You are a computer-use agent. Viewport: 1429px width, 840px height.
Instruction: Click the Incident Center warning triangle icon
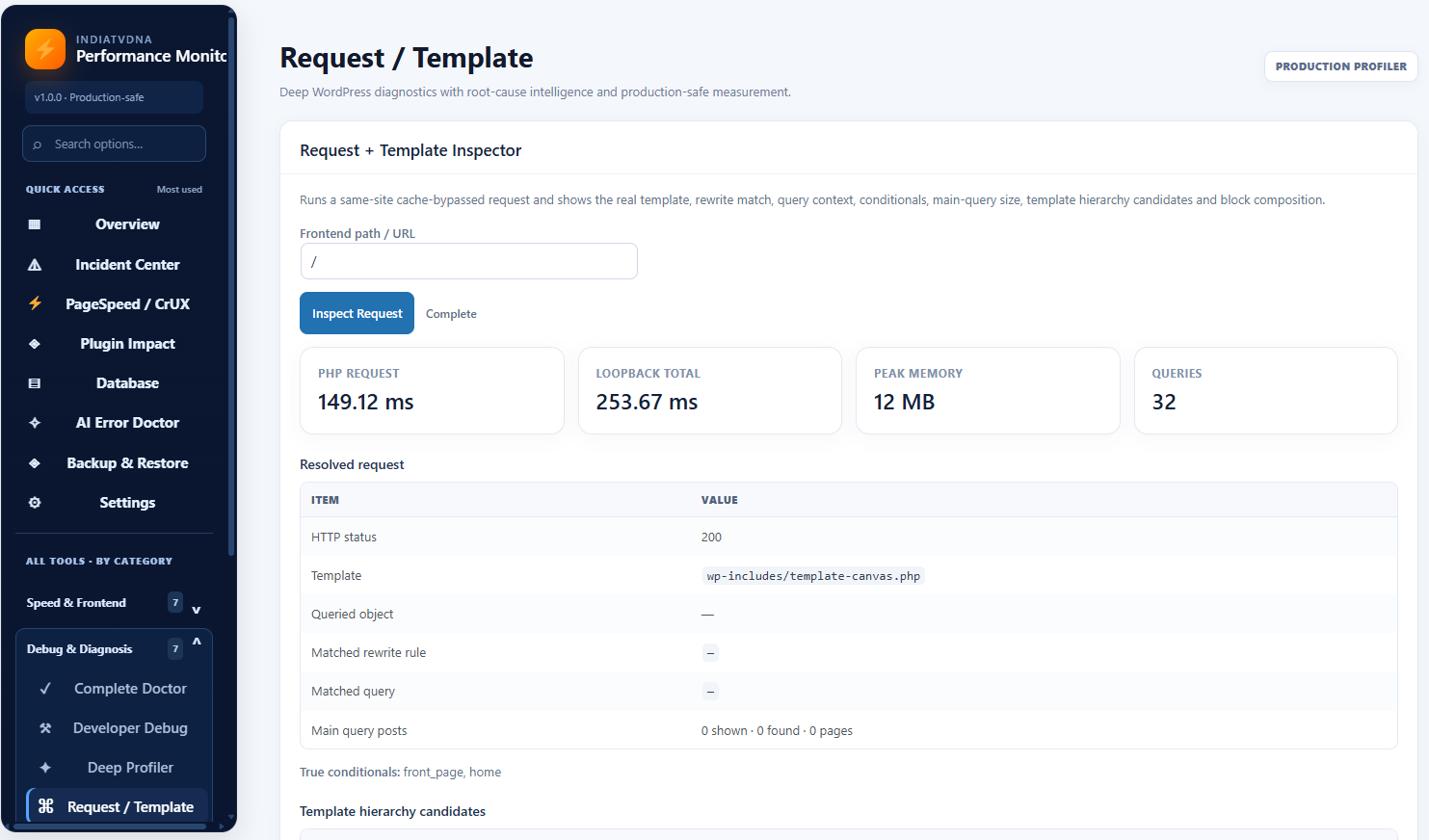[35, 265]
